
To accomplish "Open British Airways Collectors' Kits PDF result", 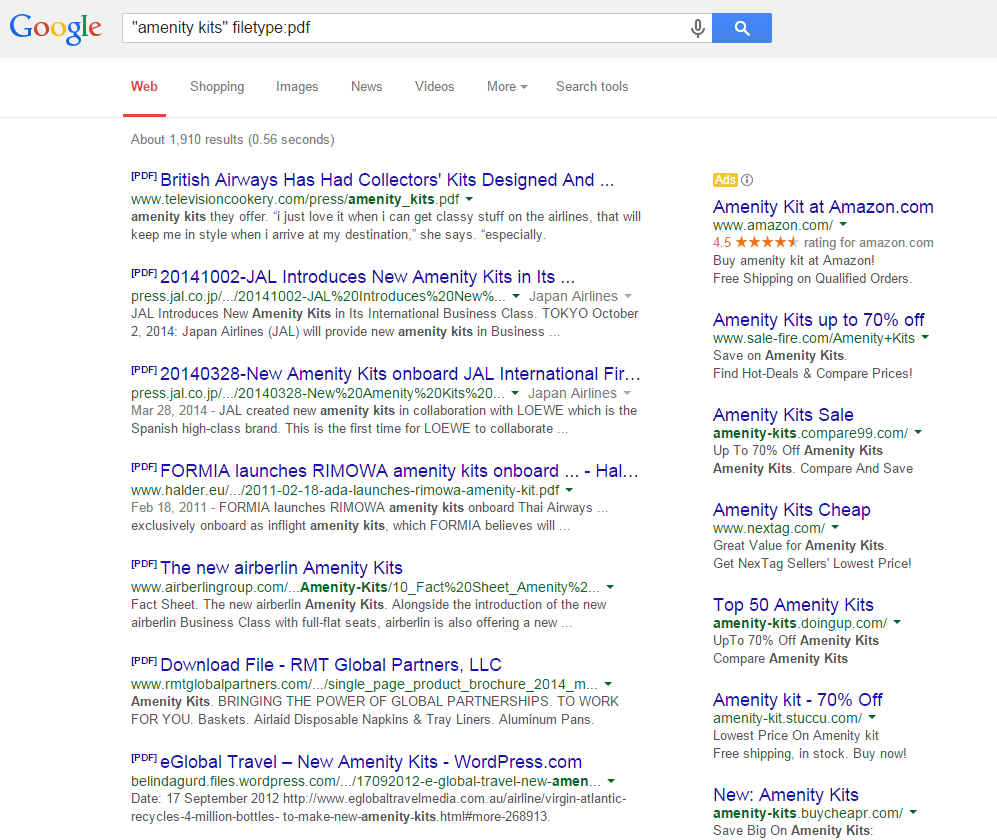I will [x=387, y=180].
